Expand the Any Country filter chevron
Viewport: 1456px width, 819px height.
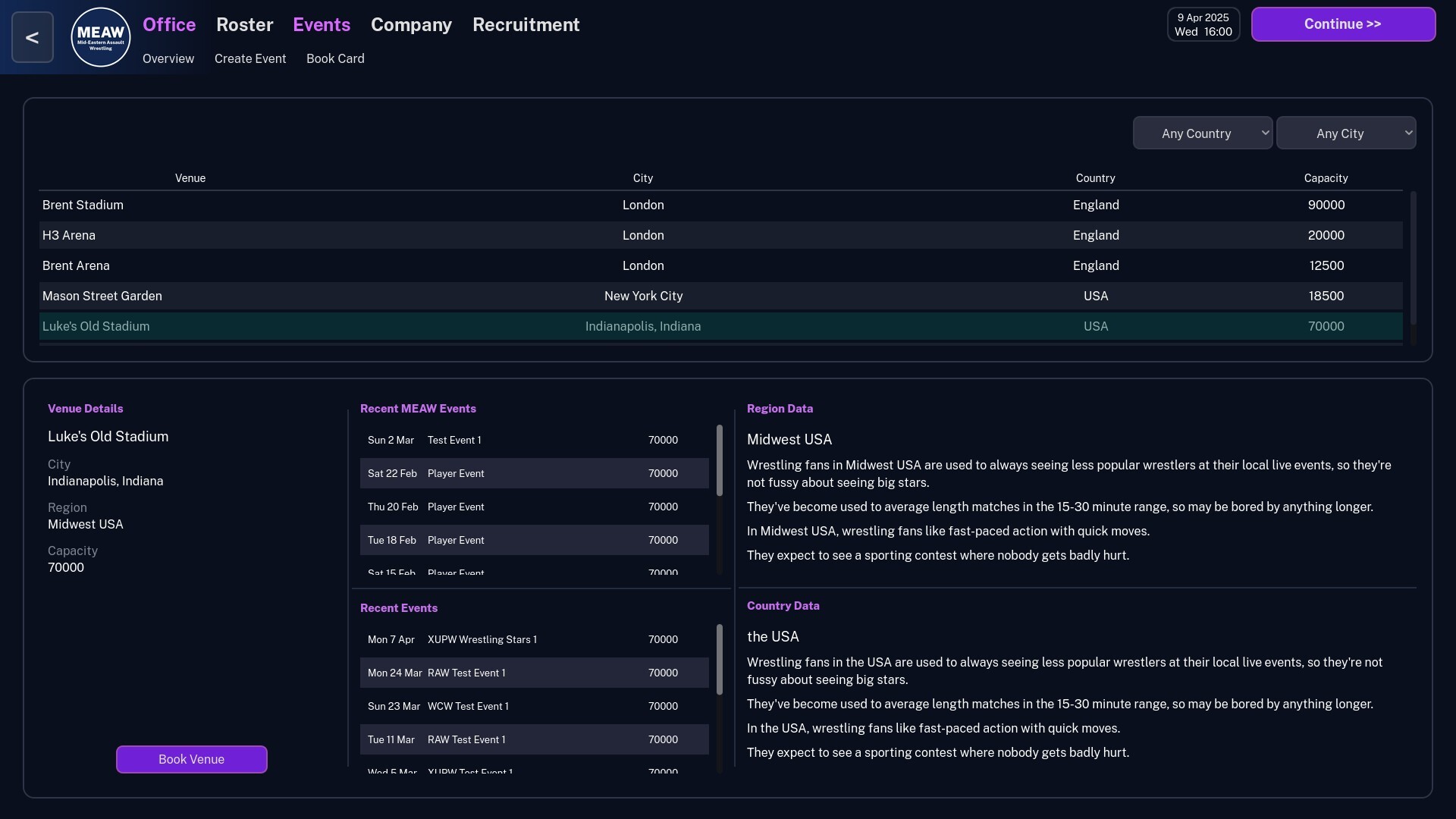click(x=1265, y=131)
